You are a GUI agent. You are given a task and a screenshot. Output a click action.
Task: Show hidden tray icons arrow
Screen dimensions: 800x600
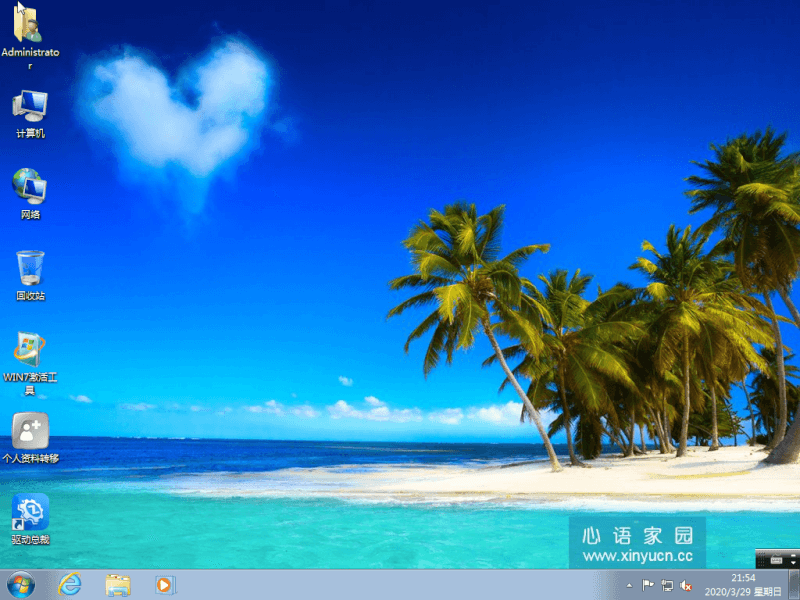click(x=629, y=585)
